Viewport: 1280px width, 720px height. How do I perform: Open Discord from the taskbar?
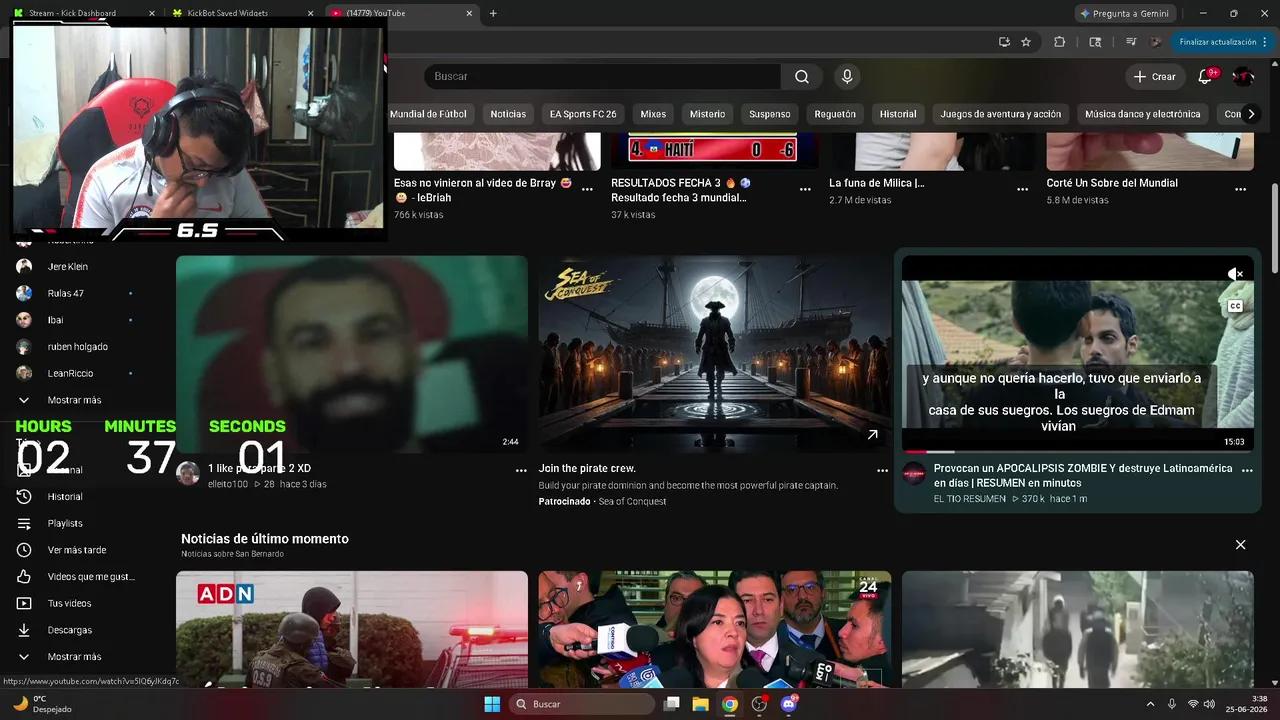click(789, 704)
